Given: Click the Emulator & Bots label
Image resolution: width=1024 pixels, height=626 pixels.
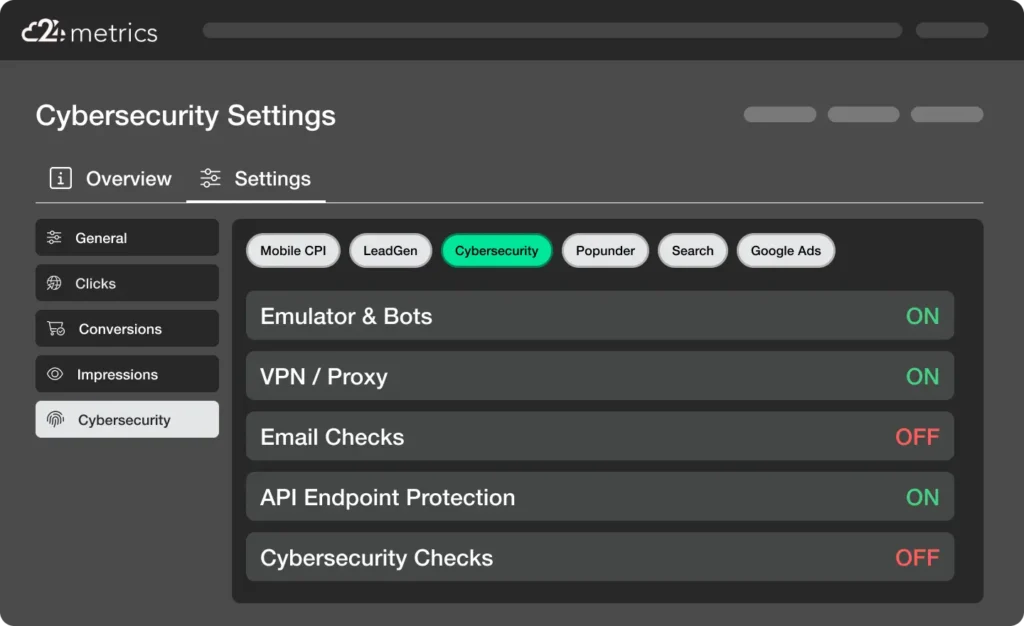Looking at the screenshot, I should 346,316.
